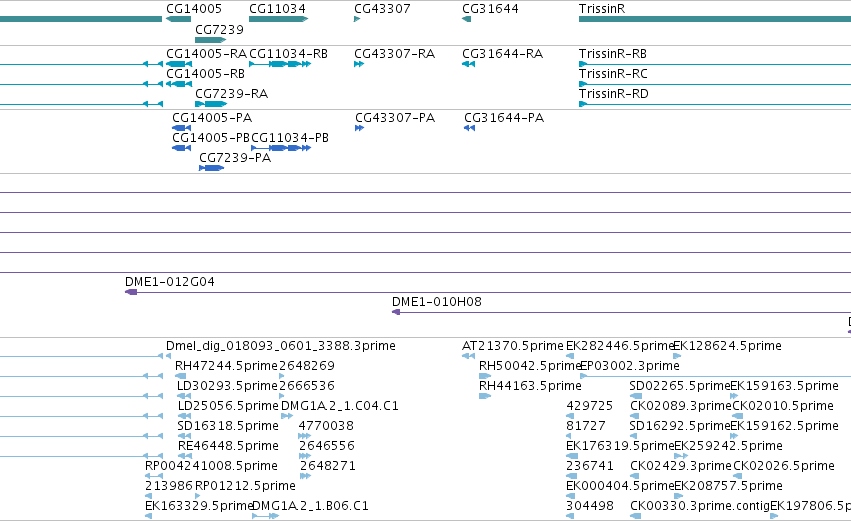Select the DME1-010H08 clone label
851x521 pixels.
coord(437,302)
